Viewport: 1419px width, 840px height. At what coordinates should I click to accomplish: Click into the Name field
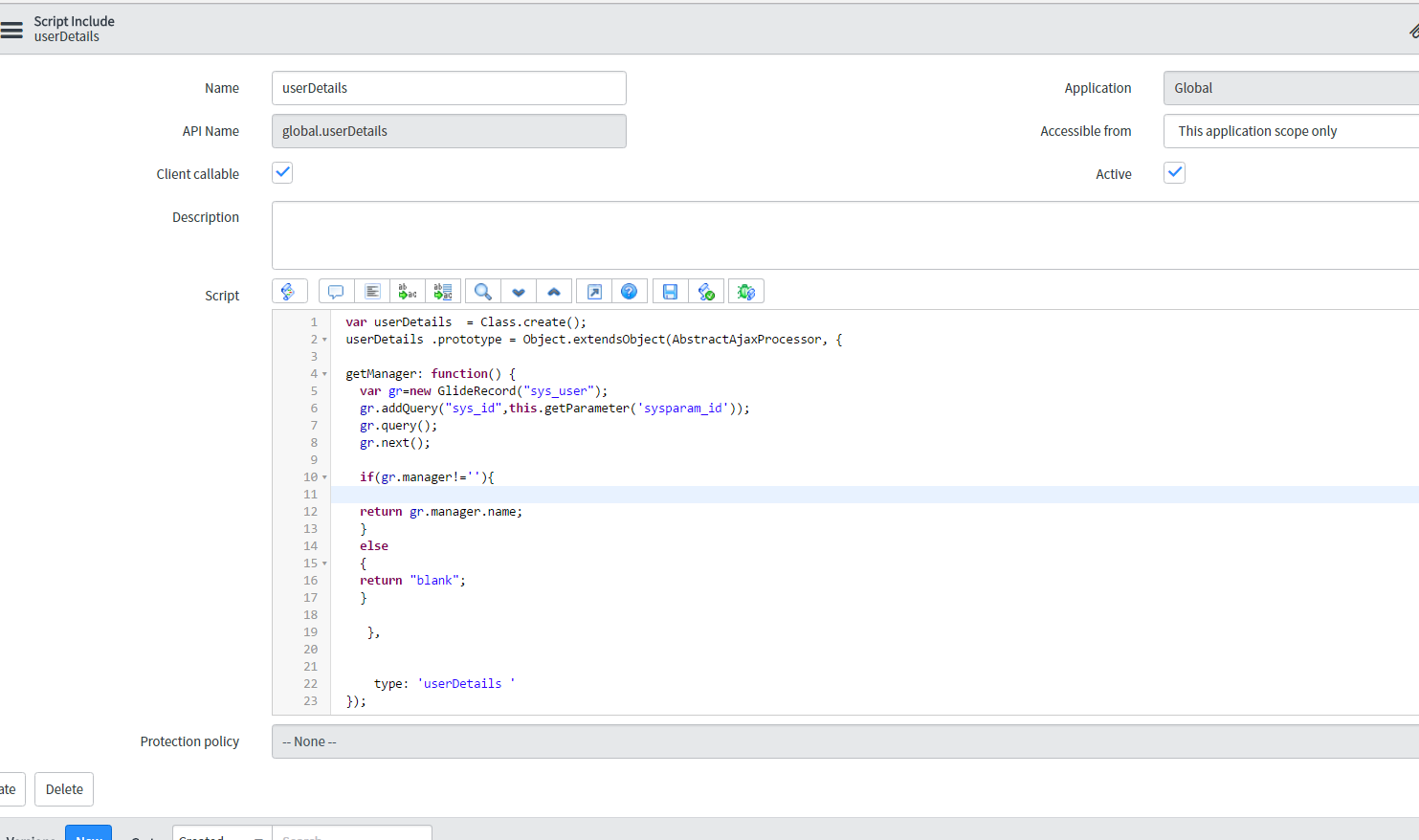[x=449, y=88]
